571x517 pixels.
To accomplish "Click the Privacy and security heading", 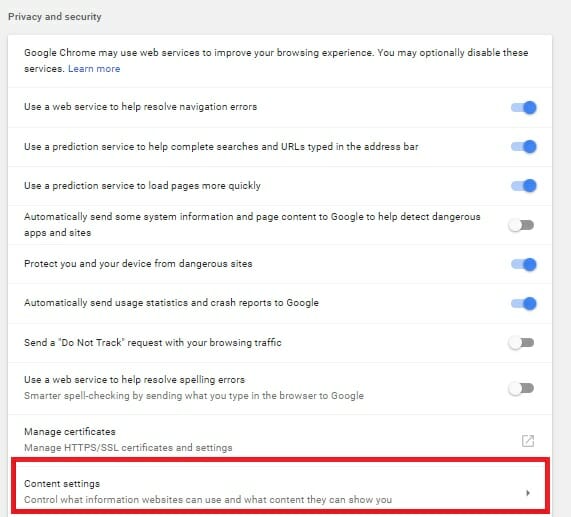I will (x=55, y=17).
